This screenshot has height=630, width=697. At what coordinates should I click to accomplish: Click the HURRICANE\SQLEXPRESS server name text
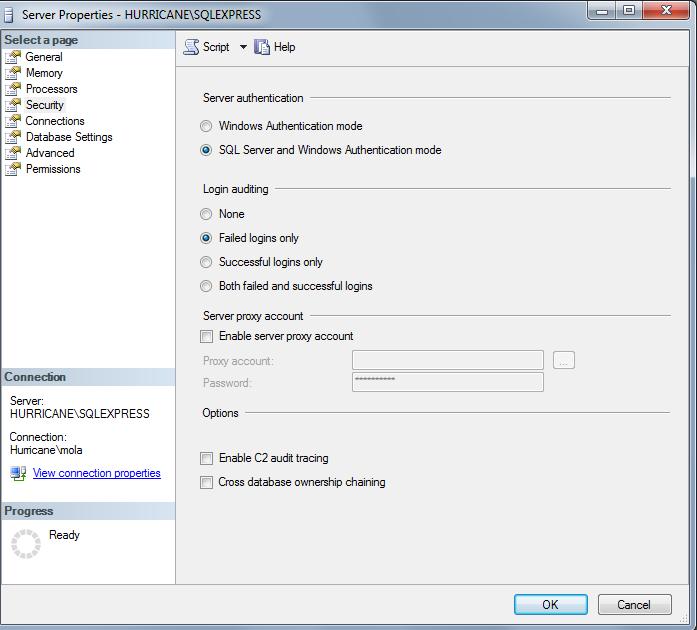(80, 414)
